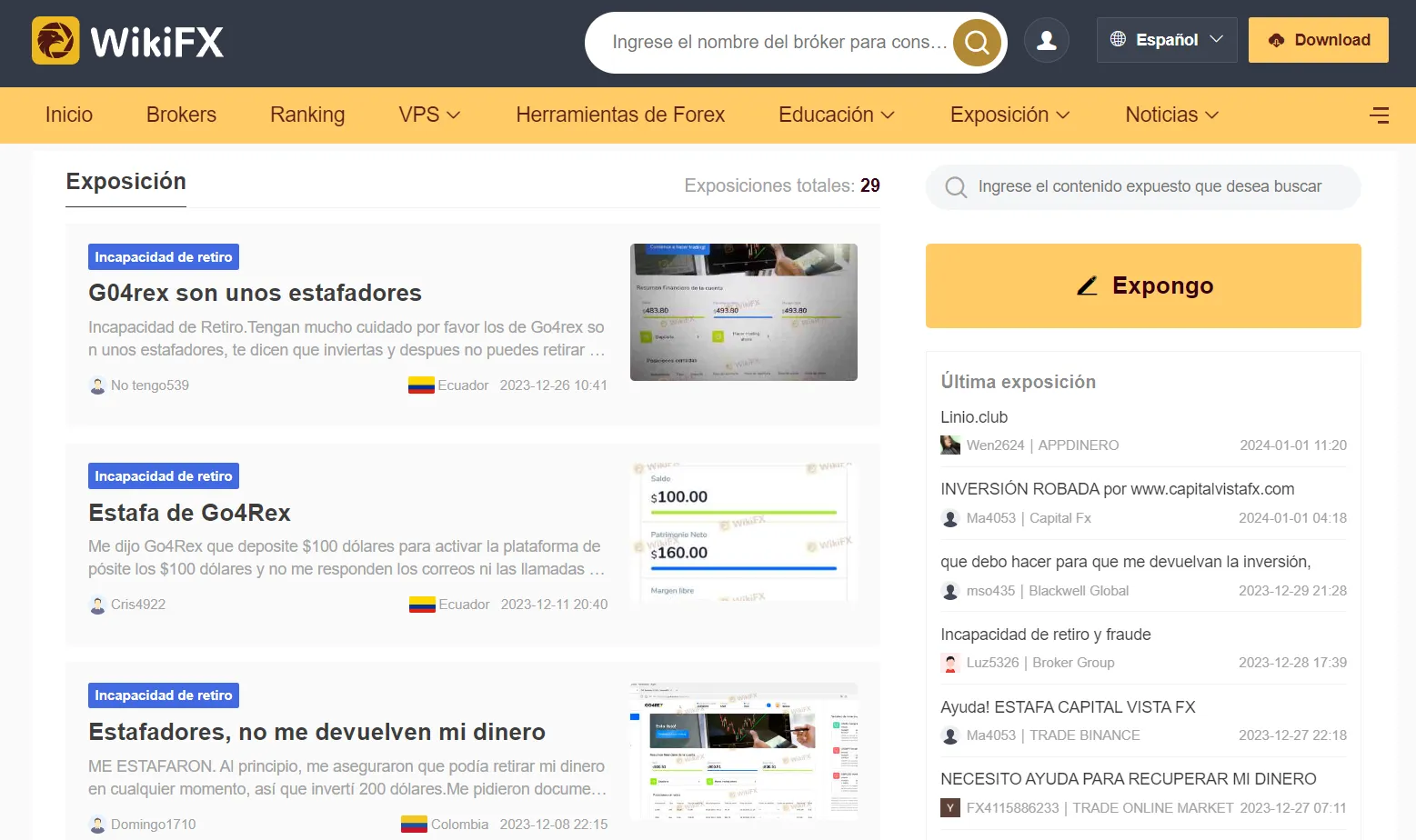Viewport: 1416px width, 840px height.
Task: Click the avatar of user Cris4922
Action: coord(97,605)
